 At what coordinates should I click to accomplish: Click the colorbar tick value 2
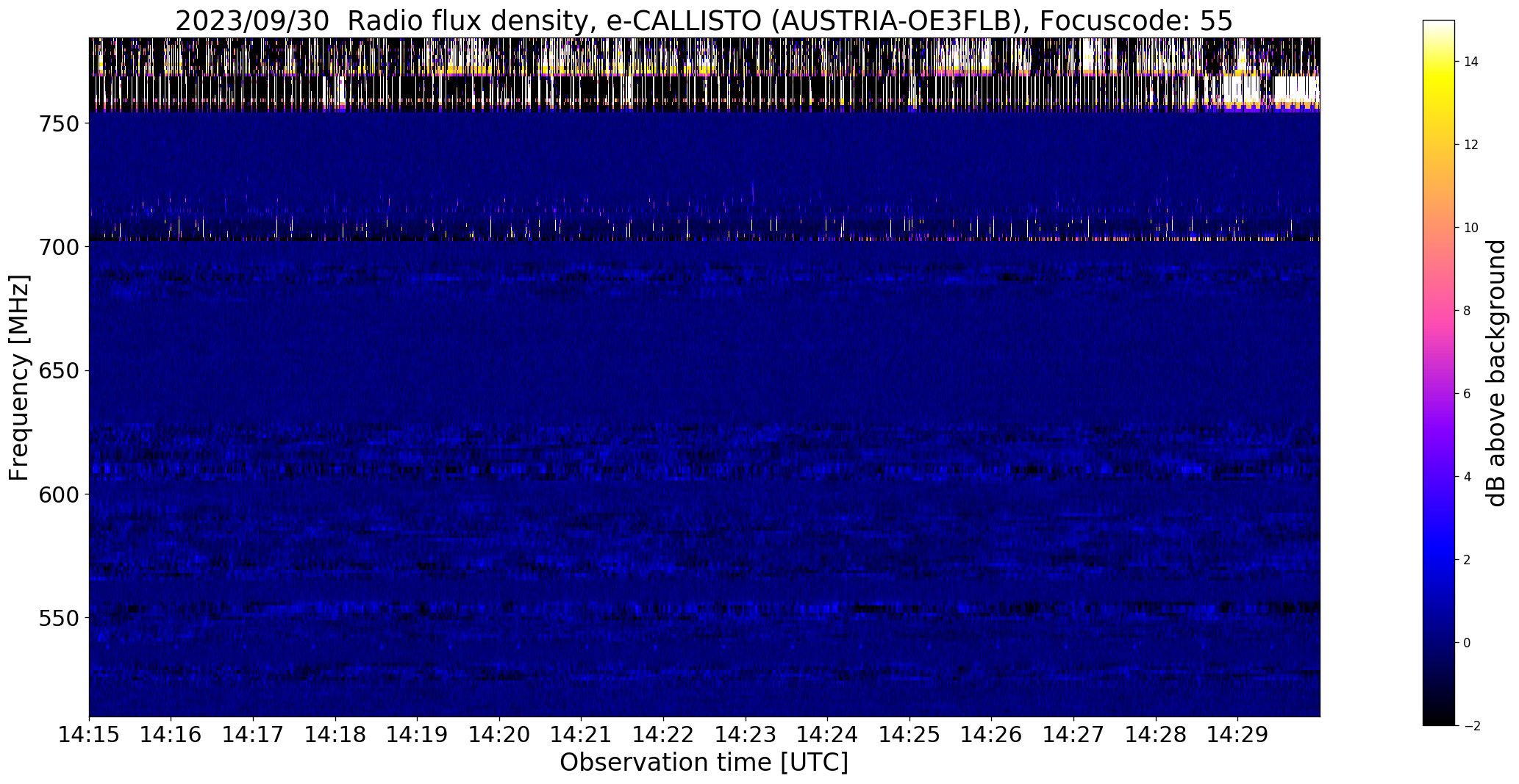point(1468,560)
